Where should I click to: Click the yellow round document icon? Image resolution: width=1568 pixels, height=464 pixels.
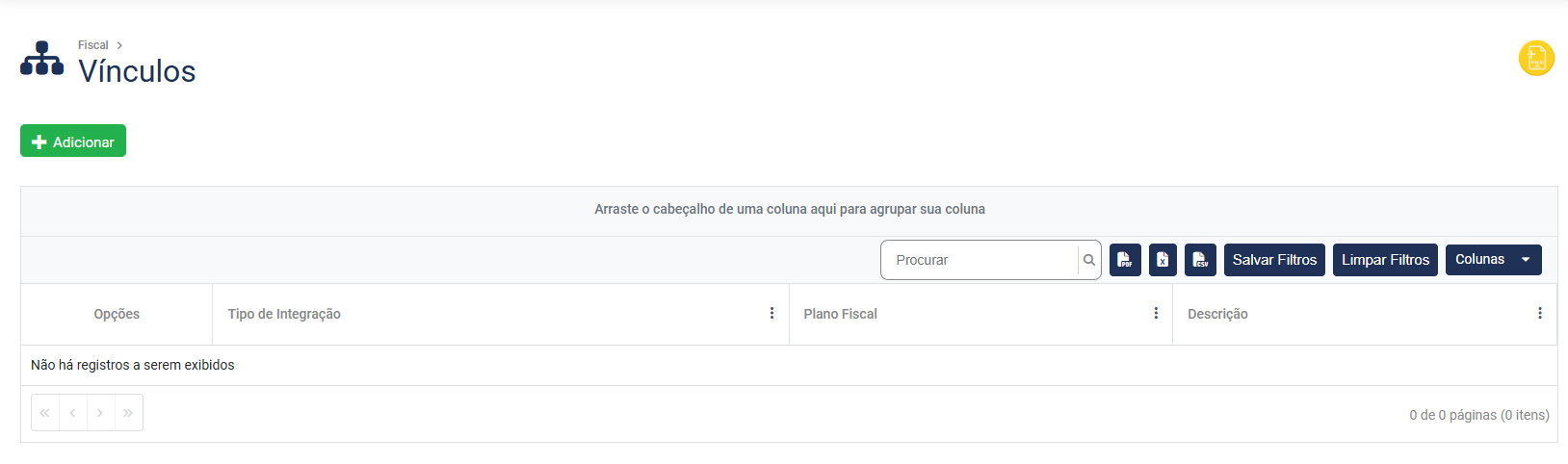(1536, 58)
